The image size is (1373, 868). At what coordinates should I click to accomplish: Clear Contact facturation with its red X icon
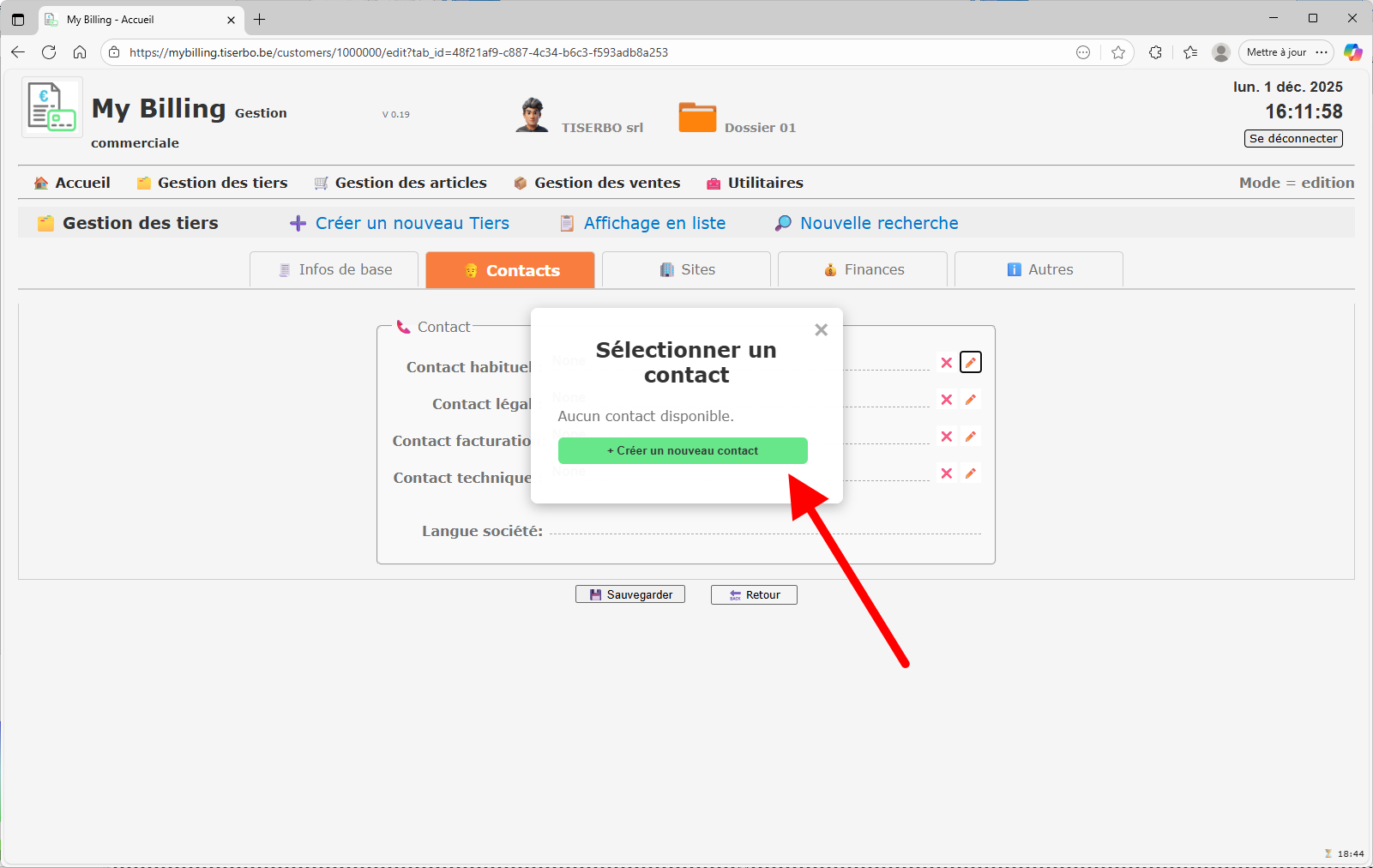[x=946, y=437]
